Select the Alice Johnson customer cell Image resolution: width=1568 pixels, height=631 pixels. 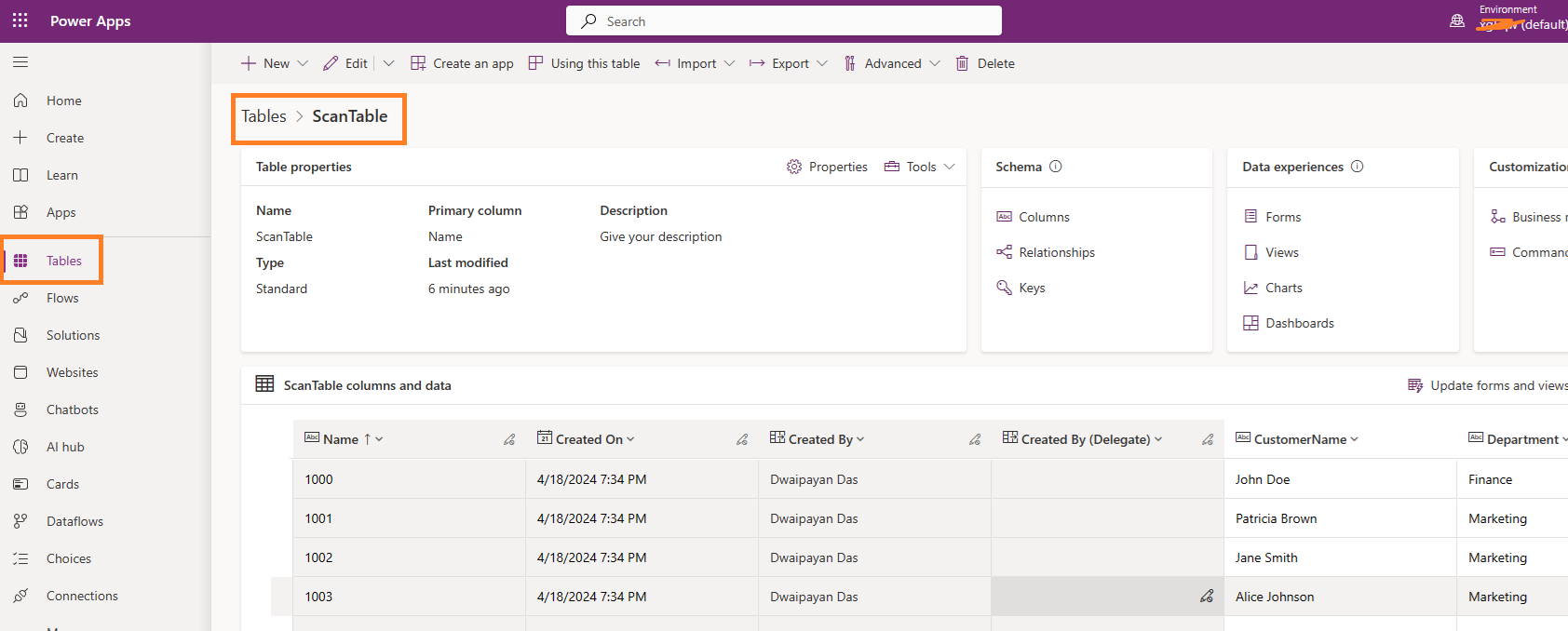pos(1340,597)
